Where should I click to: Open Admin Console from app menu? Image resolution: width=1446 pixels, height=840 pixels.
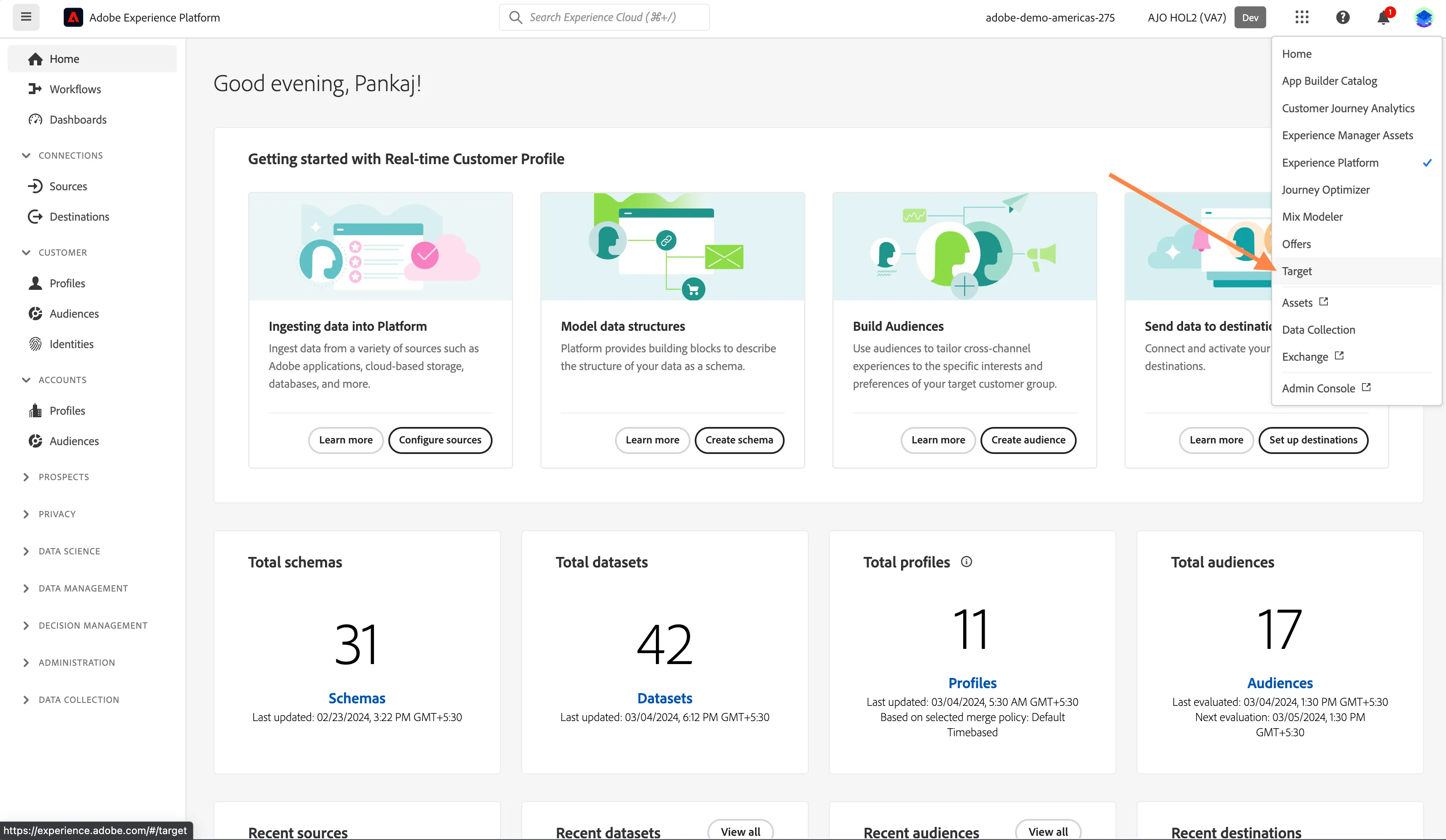tap(1357, 388)
